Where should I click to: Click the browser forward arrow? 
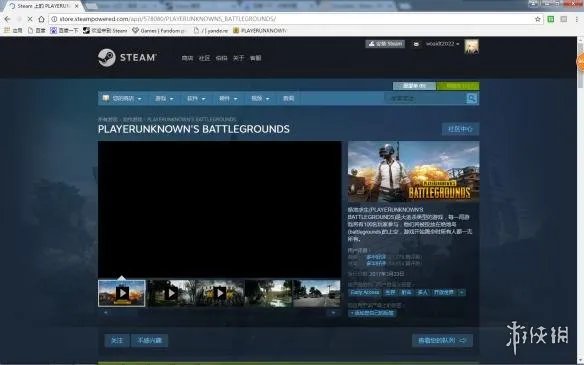tap(19, 19)
